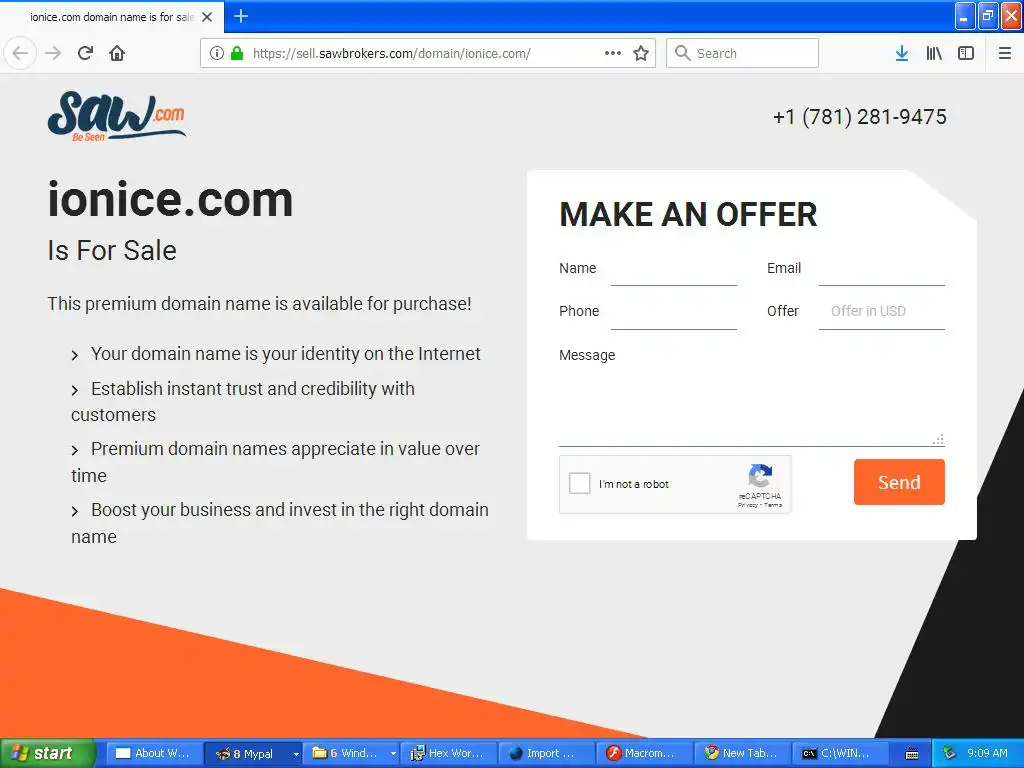
Task: Open the hamburger application menu
Action: (1004, 53)
